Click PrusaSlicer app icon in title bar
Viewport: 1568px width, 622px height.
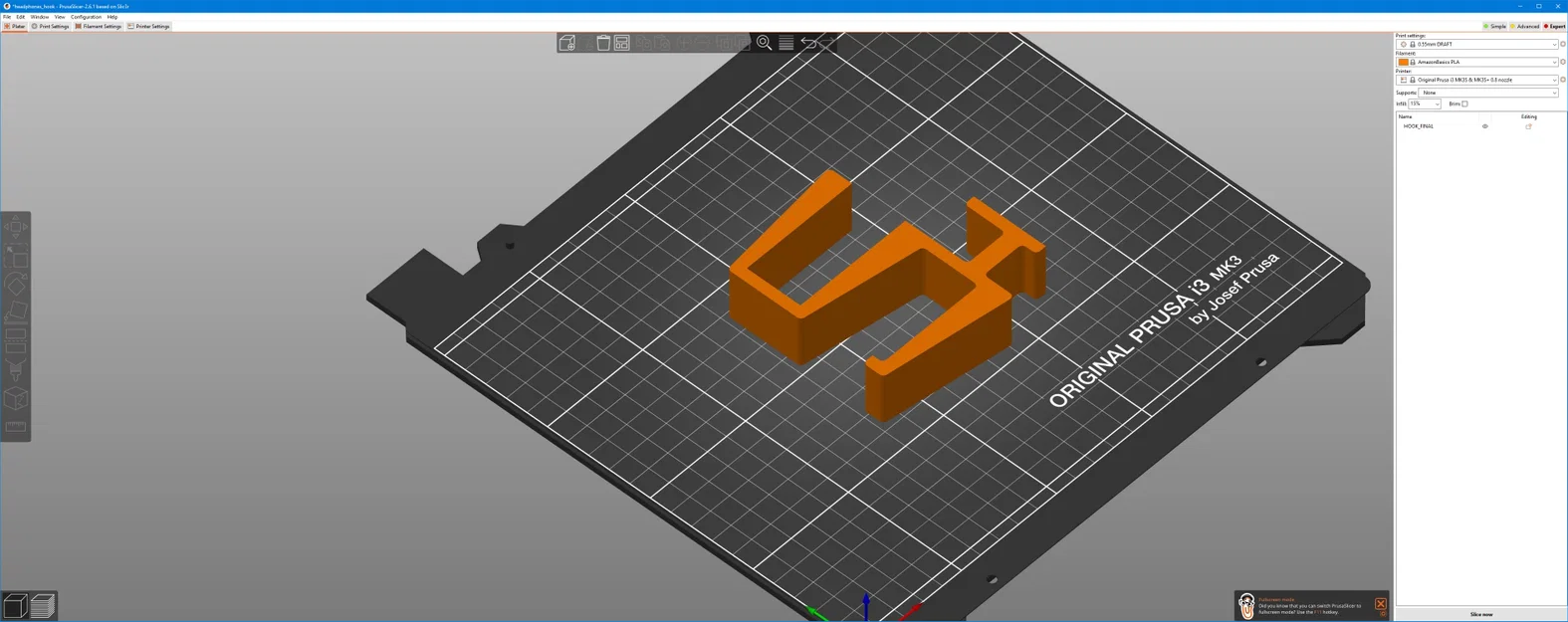(7, 6)
